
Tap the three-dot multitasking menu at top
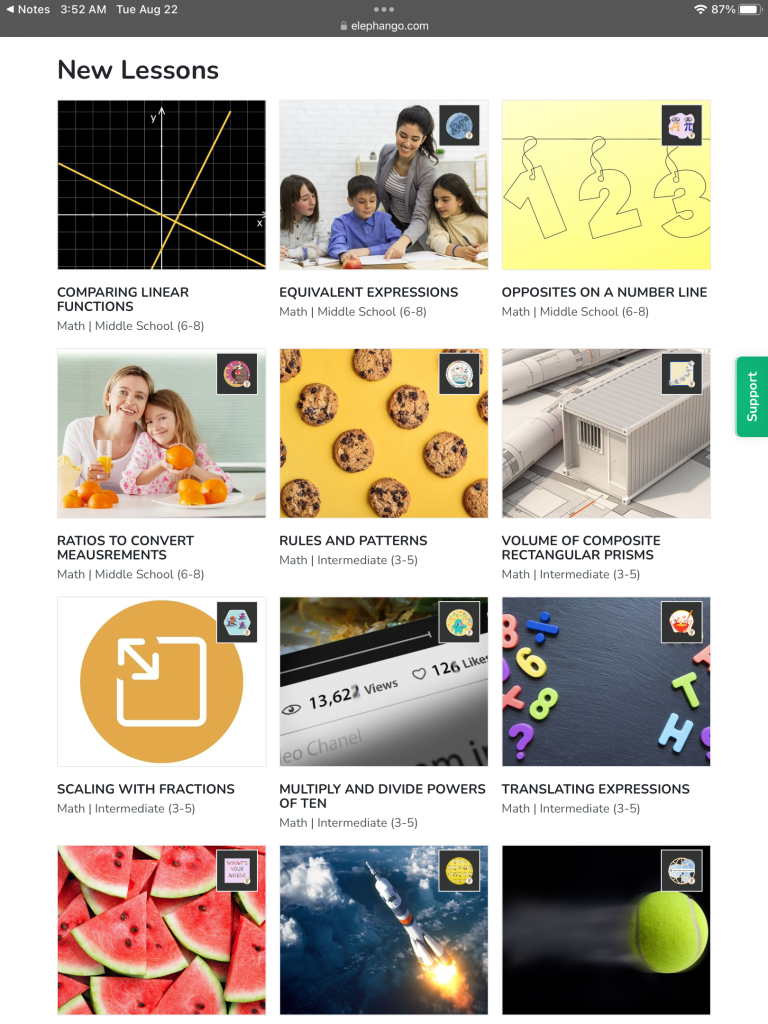coord(383,9)
